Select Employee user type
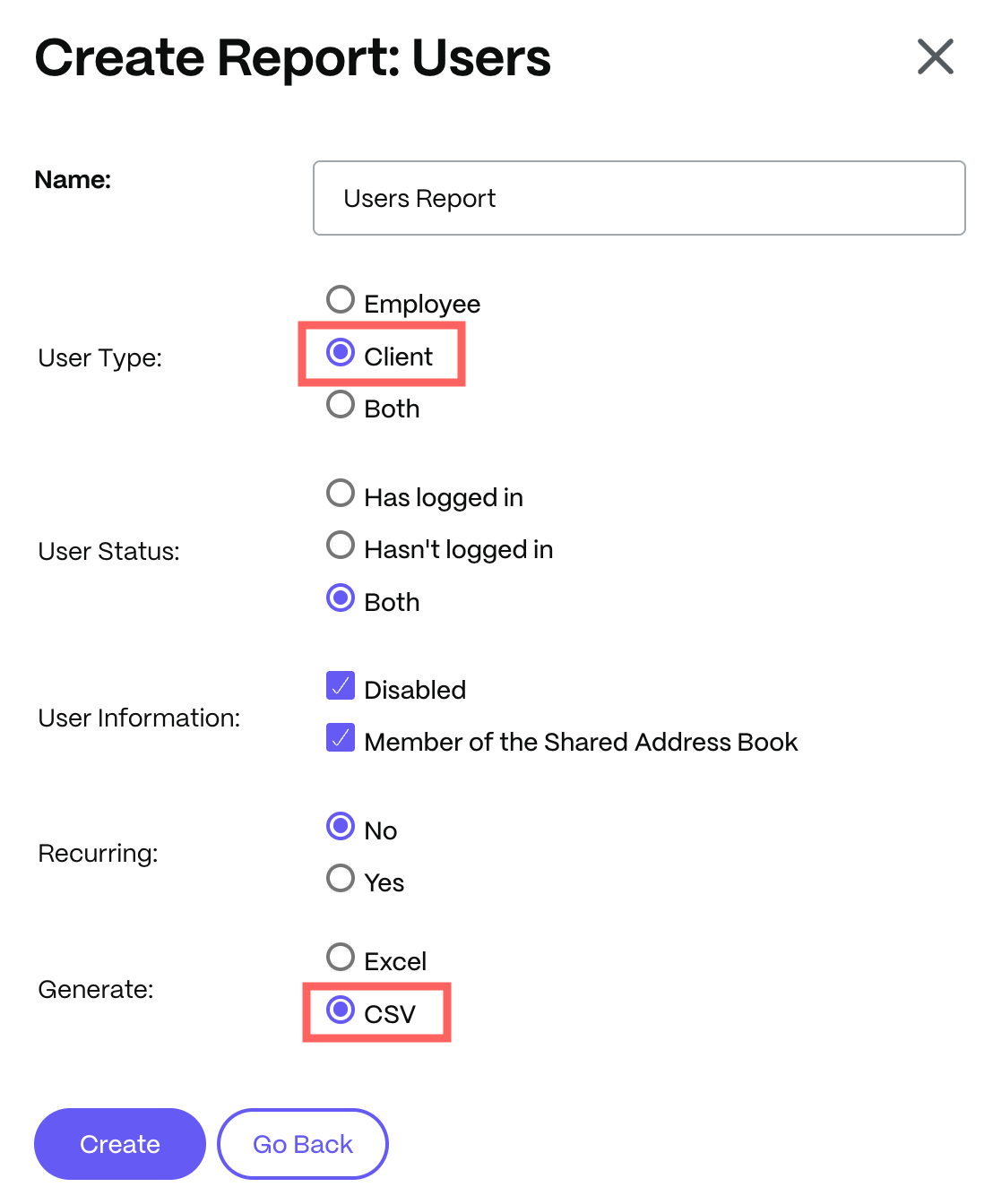993x1204 pixels. 341,299
